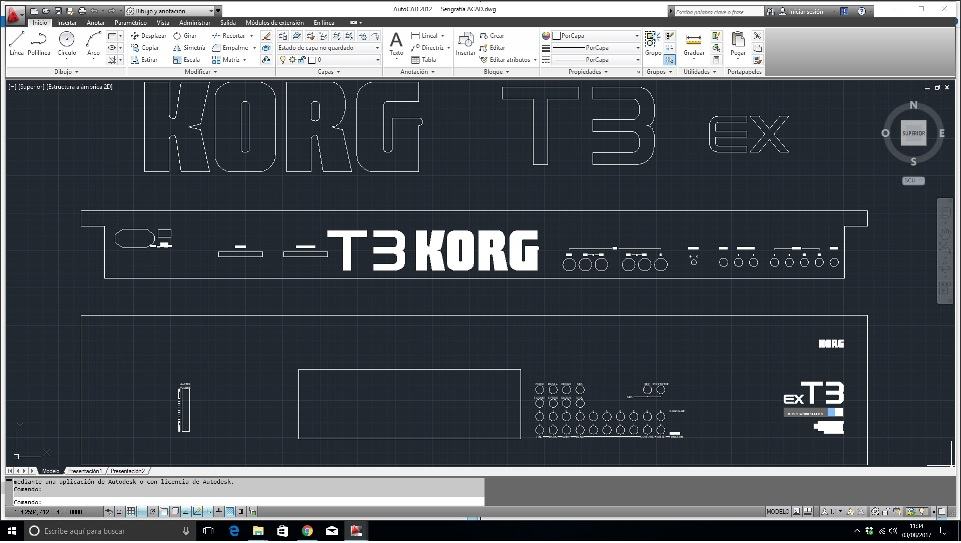Click the Estirar (stretch) tool
The height and width of the screenshot is (543, 961).
pyautogui.click(x=144, y=60)
